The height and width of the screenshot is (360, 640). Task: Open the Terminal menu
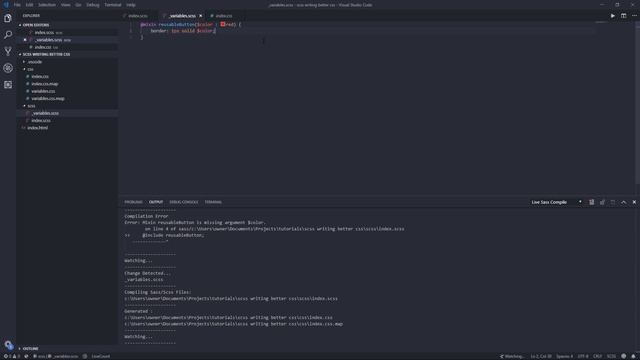tap(113, 5)
